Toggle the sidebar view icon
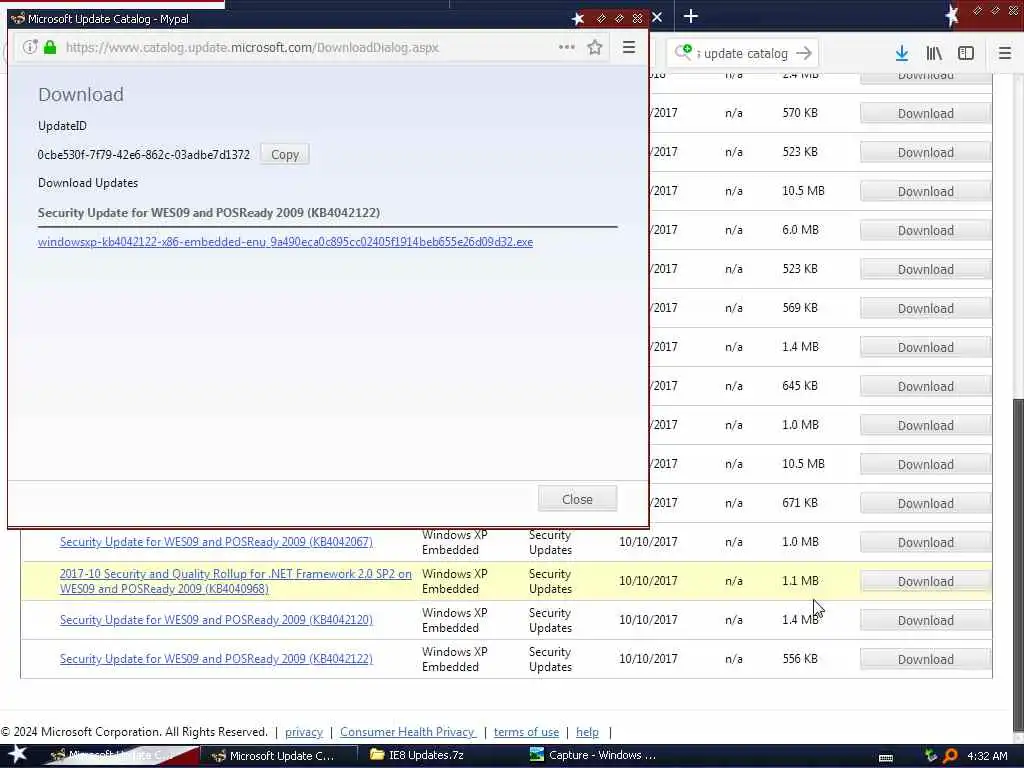1024x768 pixels. (966, 54)
